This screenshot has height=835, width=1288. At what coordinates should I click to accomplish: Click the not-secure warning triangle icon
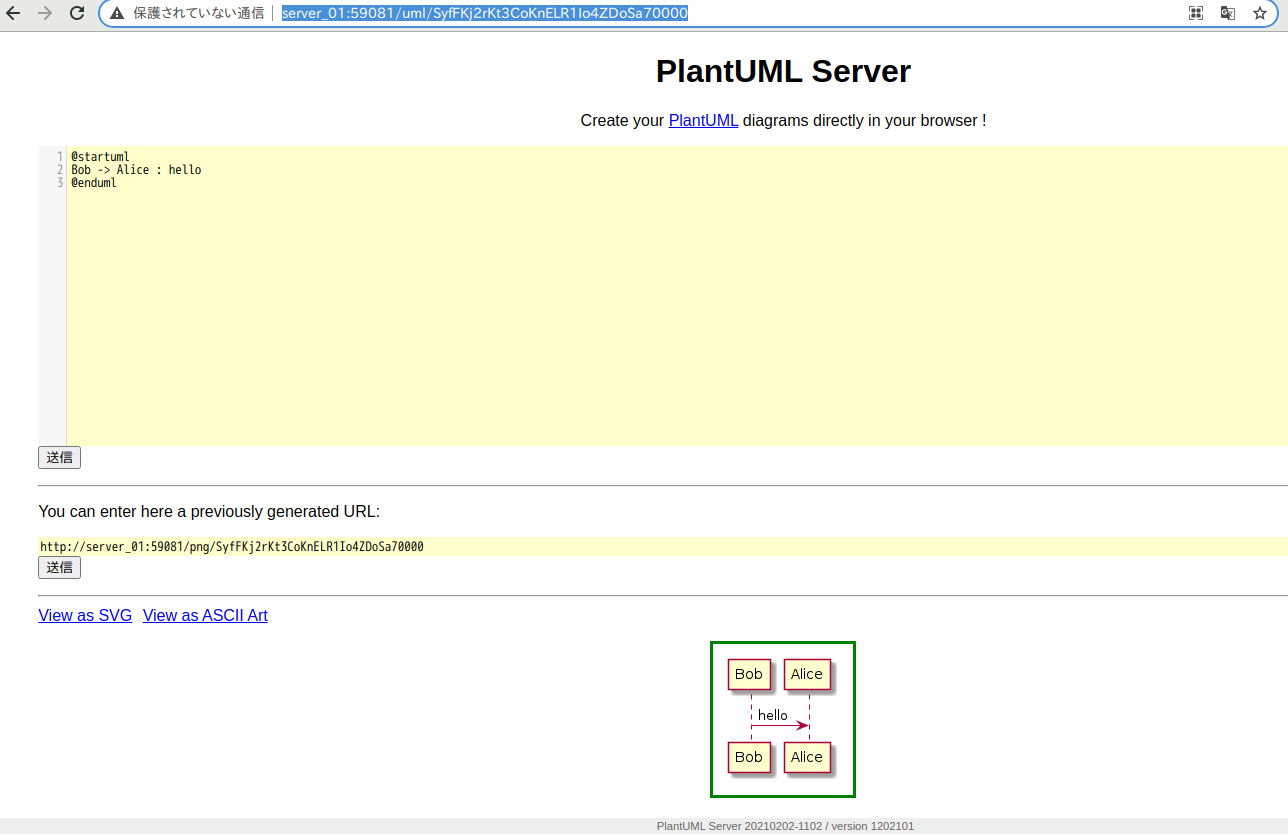(118, 13)
